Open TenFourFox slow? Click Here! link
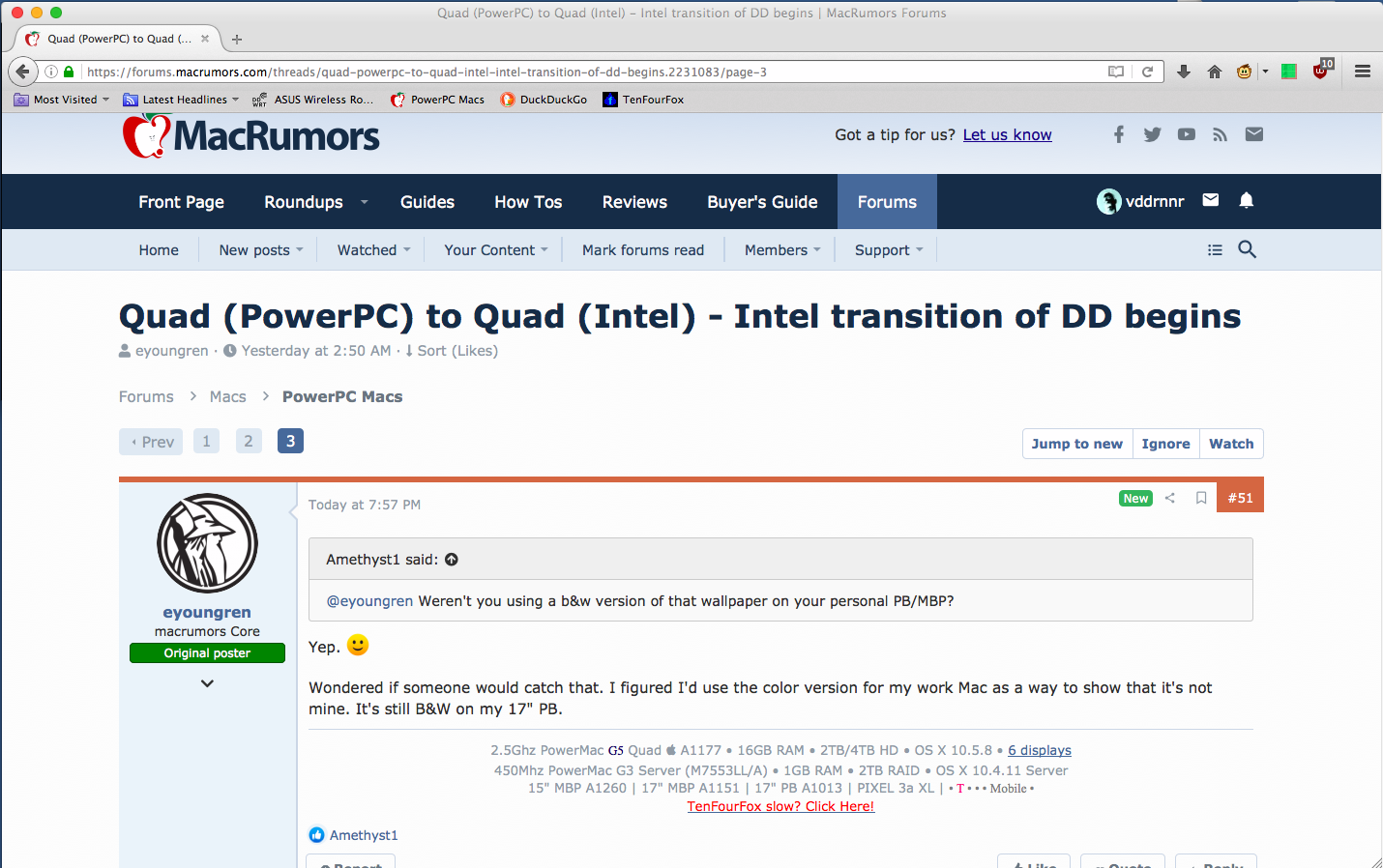 (780, 806)
